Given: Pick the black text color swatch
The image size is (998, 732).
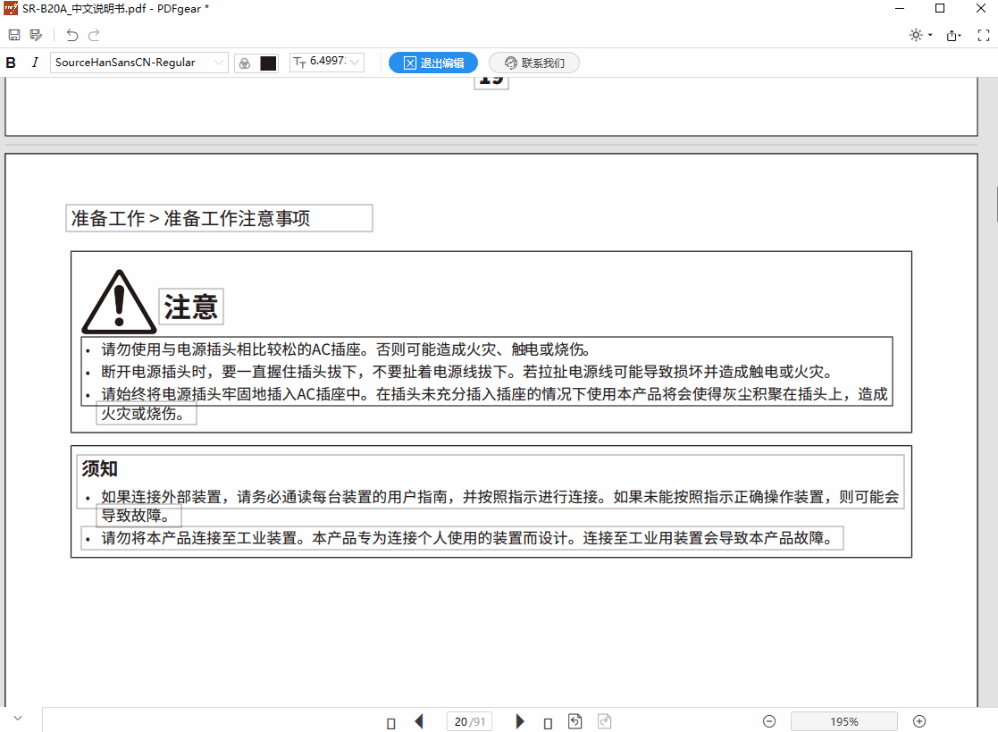Looking at the screenshot, I should click(x=268, y=63).
